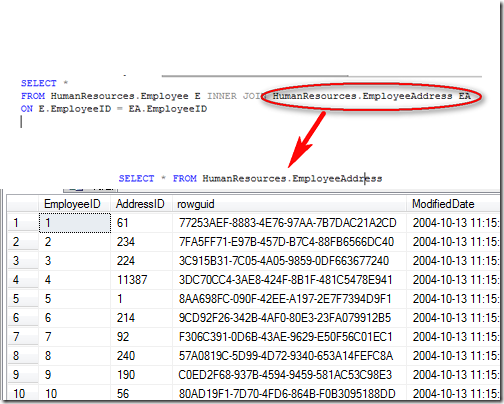This screenshot has height=404, width=504.
Task: Click AddressID cell 240
Action: (x=142, y=356)
